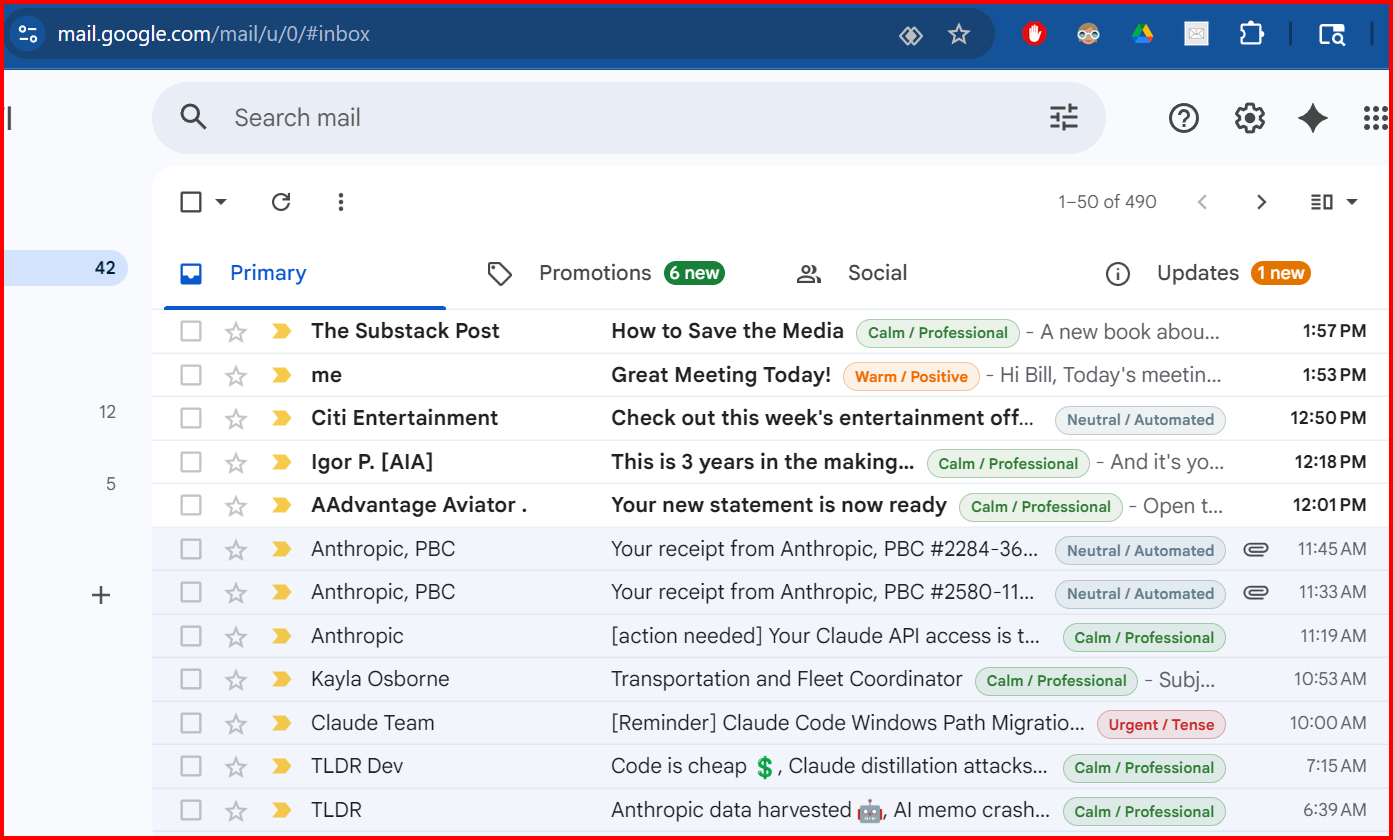
Task: Click the site information icon in address bar
Action: 28,34
